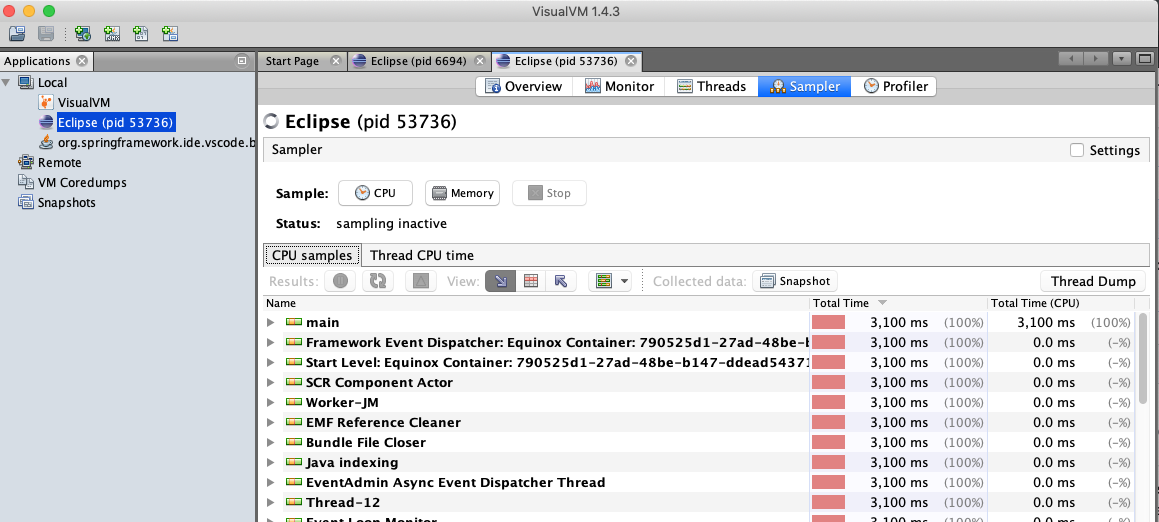
Task: Take a Snapshot of collected data
Action: (x=795, y=281)
